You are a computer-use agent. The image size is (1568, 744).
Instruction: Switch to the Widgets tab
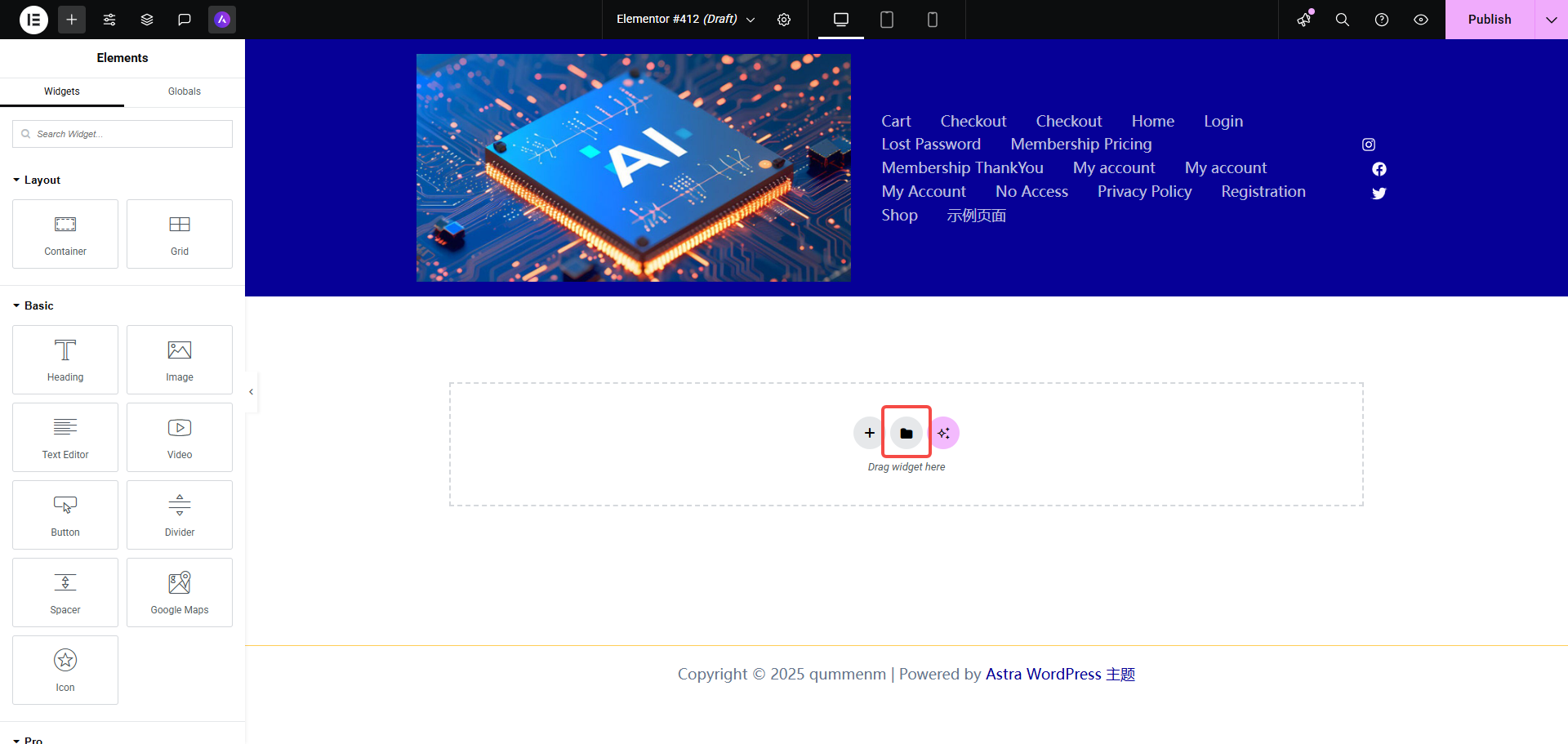[x=61, y=91]
